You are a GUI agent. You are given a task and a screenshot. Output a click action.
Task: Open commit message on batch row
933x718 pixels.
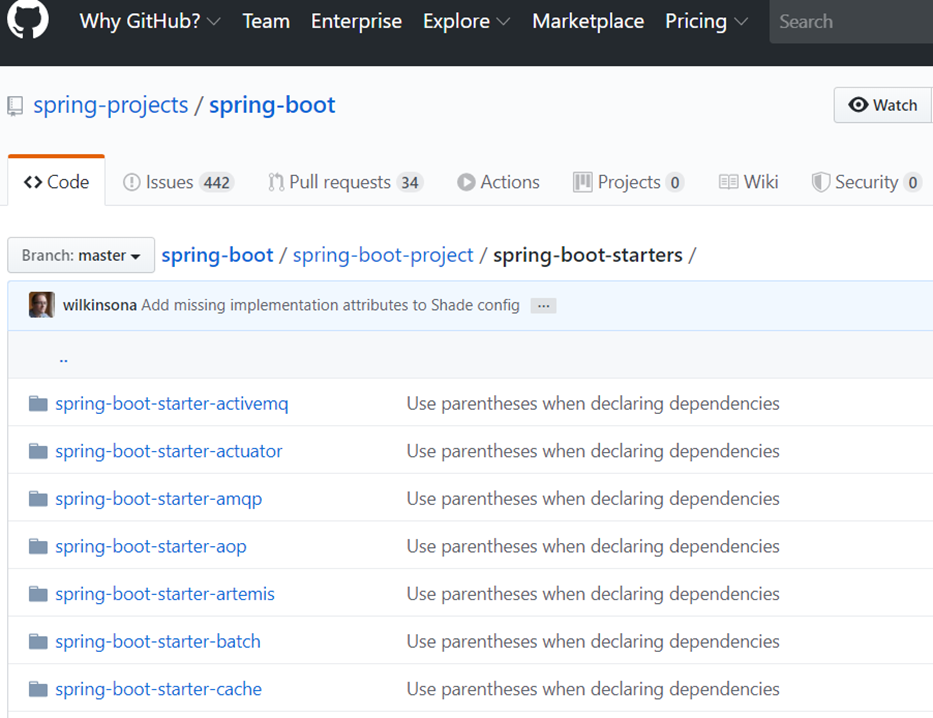pyautogui.click(x=593, y=641)
